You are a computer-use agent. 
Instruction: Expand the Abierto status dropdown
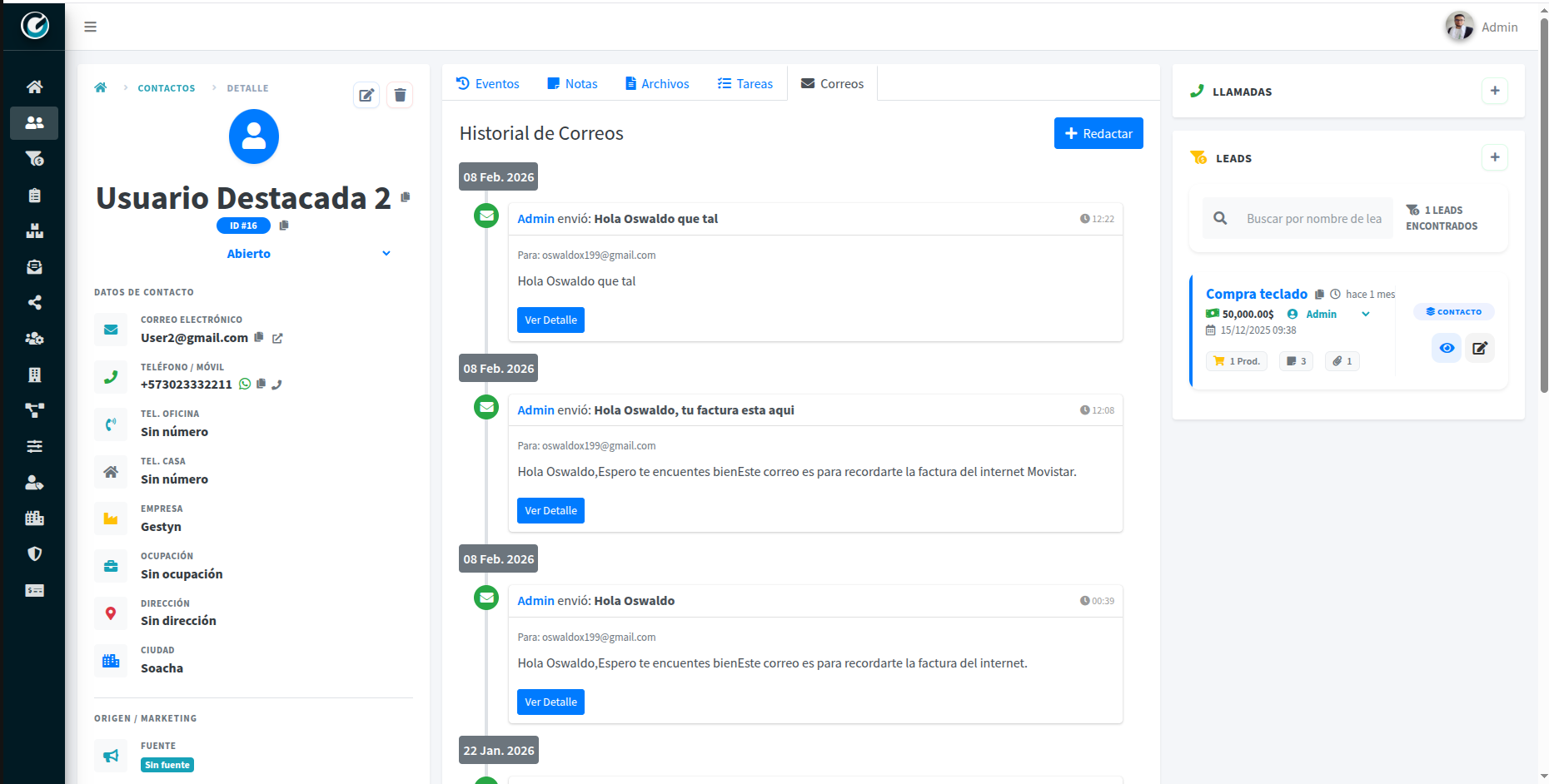pyautogui.click(x=308, y=254)
